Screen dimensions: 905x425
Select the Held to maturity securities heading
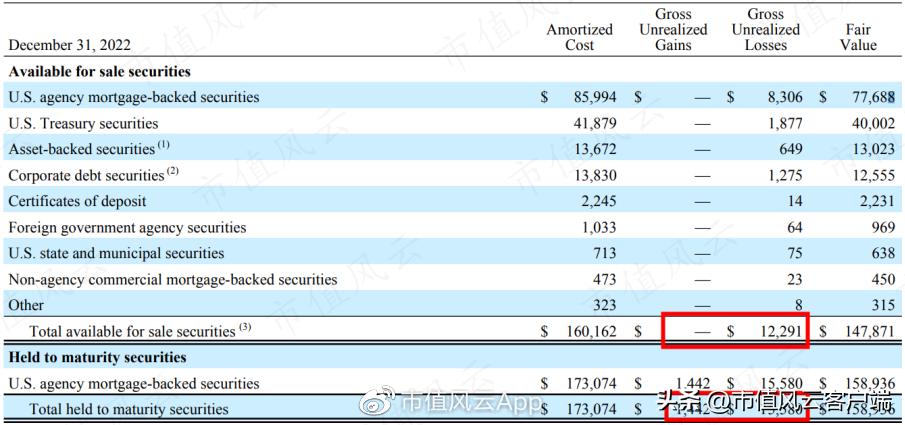coord(97,357)
